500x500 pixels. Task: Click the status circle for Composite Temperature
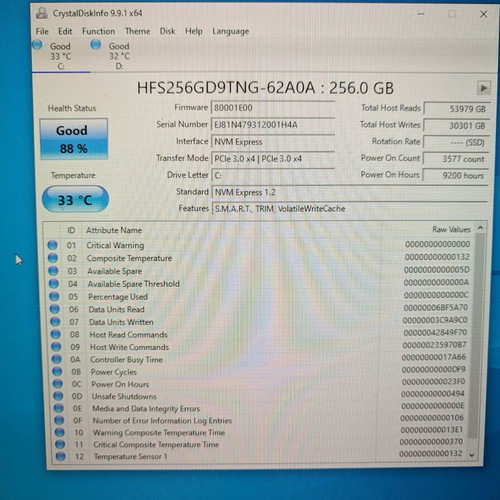pos(53,258)
